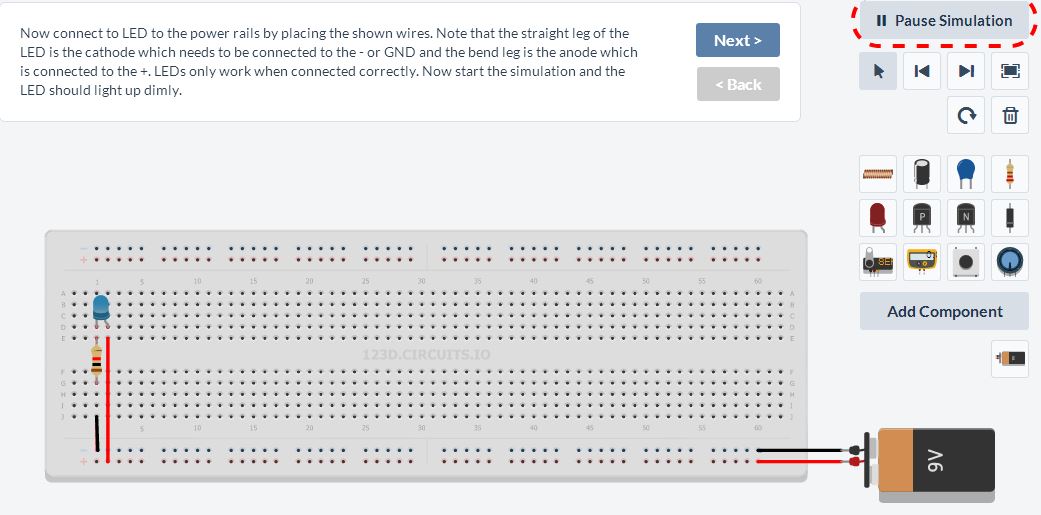Choose the electrolytic capacitor component
Image resolution: width=1041 pixels, height=515 pixels.
click(921, 174)
